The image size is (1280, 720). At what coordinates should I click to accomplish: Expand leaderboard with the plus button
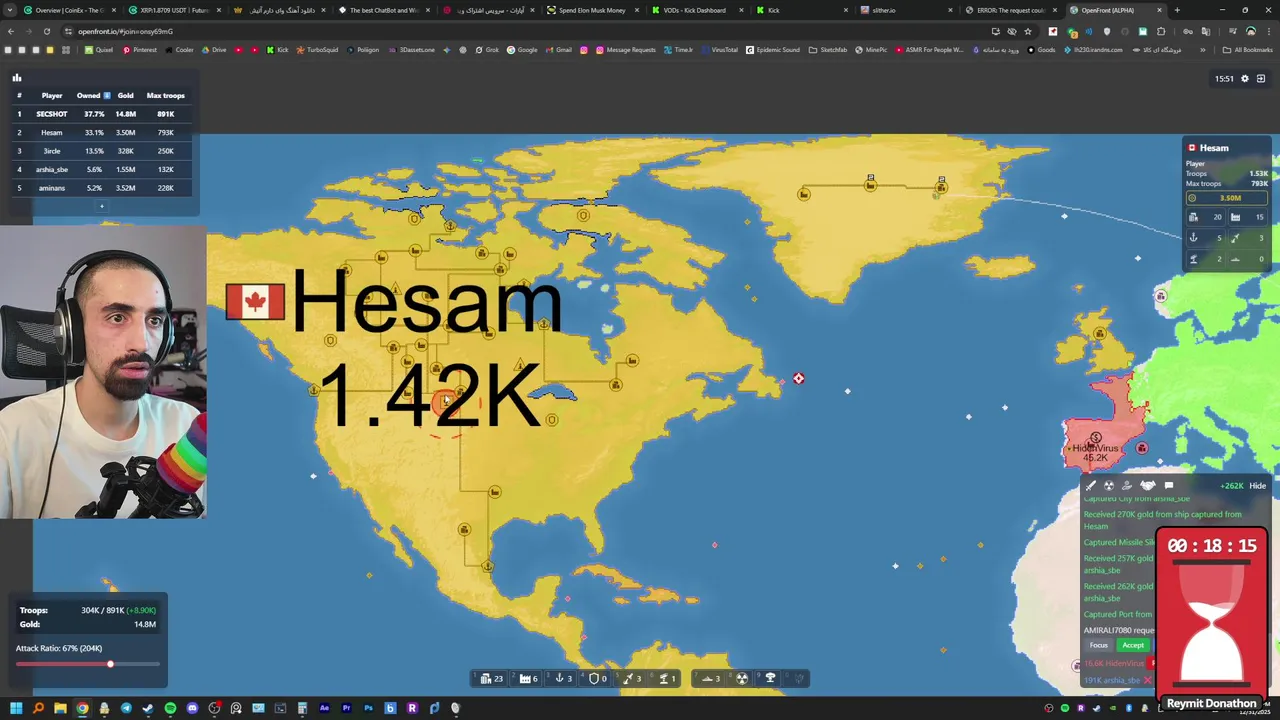[x=101, y=206]
